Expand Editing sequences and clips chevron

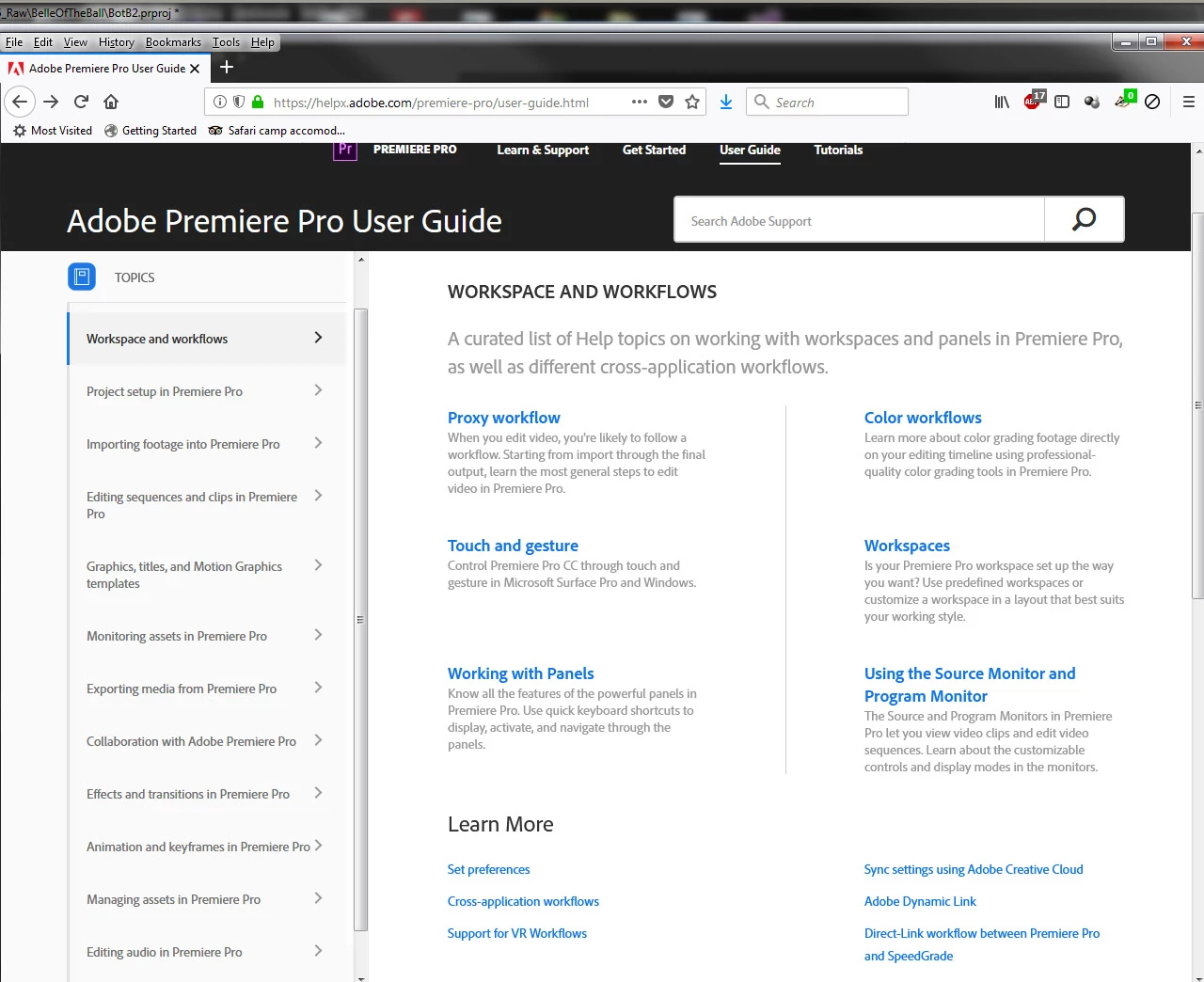(x=318, y=496)
